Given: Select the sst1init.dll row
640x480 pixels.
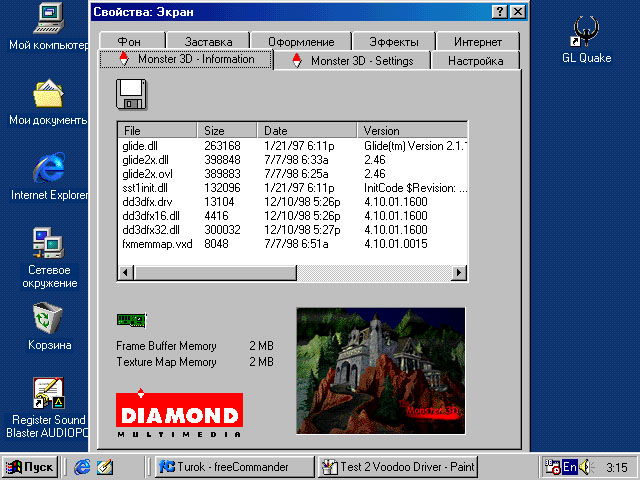Looking at the screenshot, I should coord(292,188).
